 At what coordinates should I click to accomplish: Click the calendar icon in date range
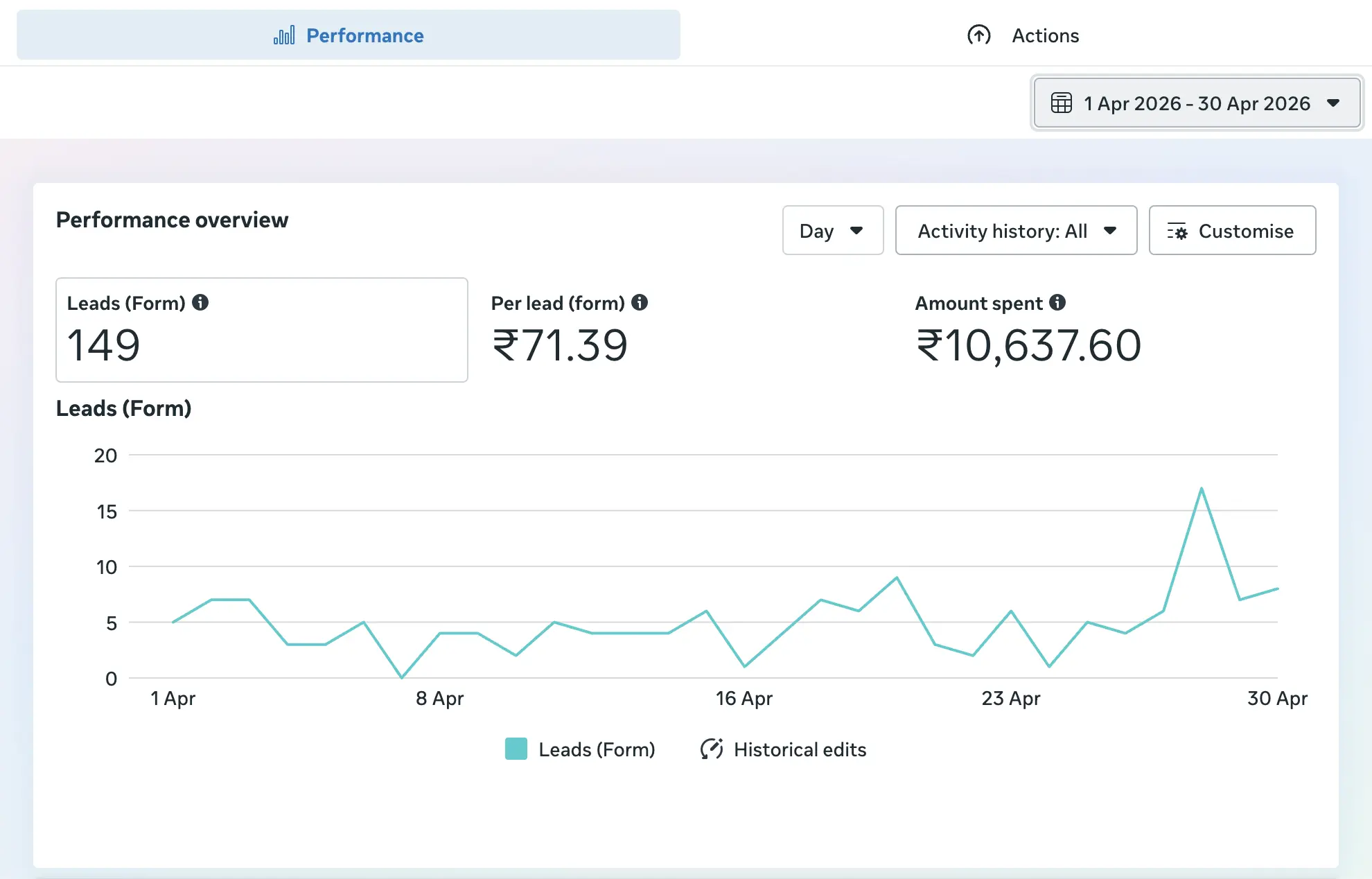pyautogui.click(x=1061, y=103)
